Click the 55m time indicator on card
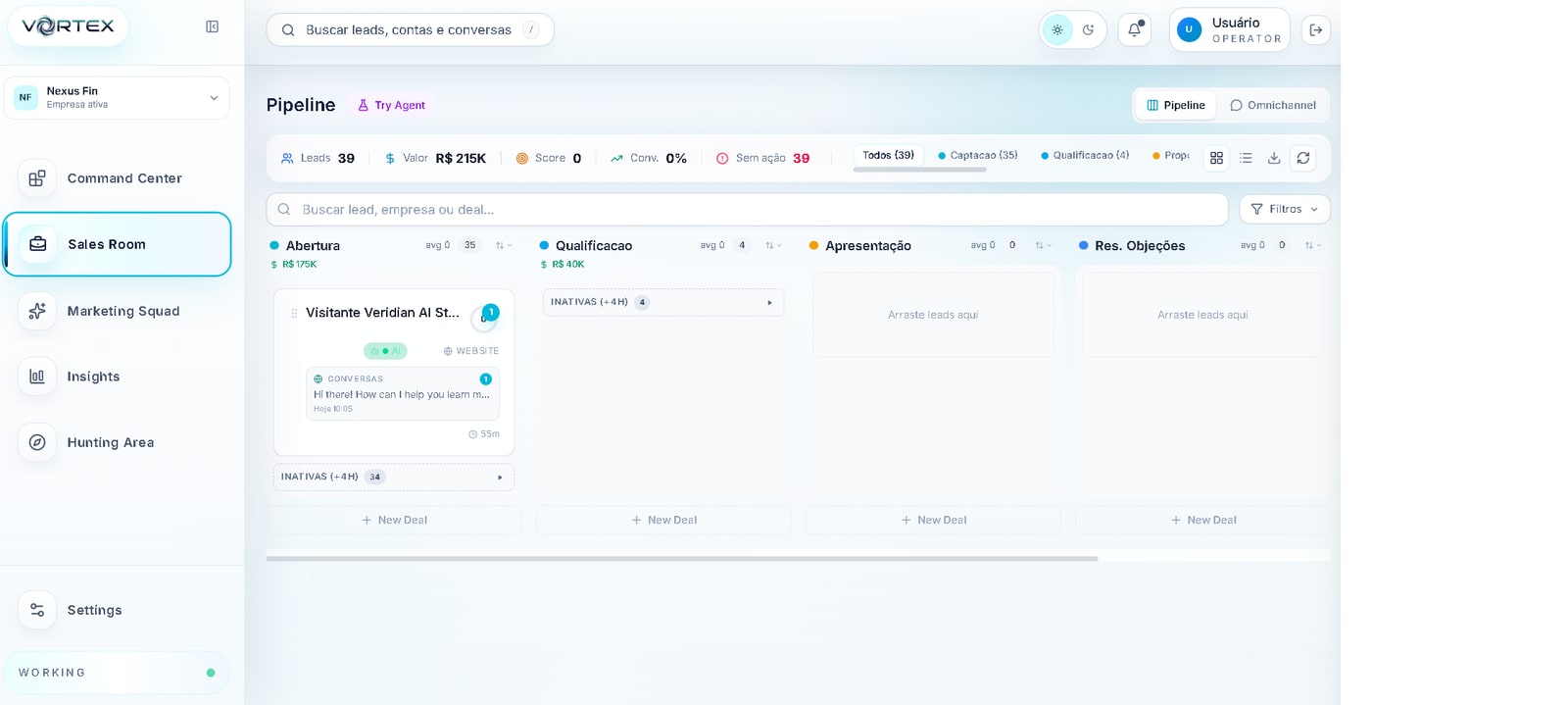 pos(484,433)
